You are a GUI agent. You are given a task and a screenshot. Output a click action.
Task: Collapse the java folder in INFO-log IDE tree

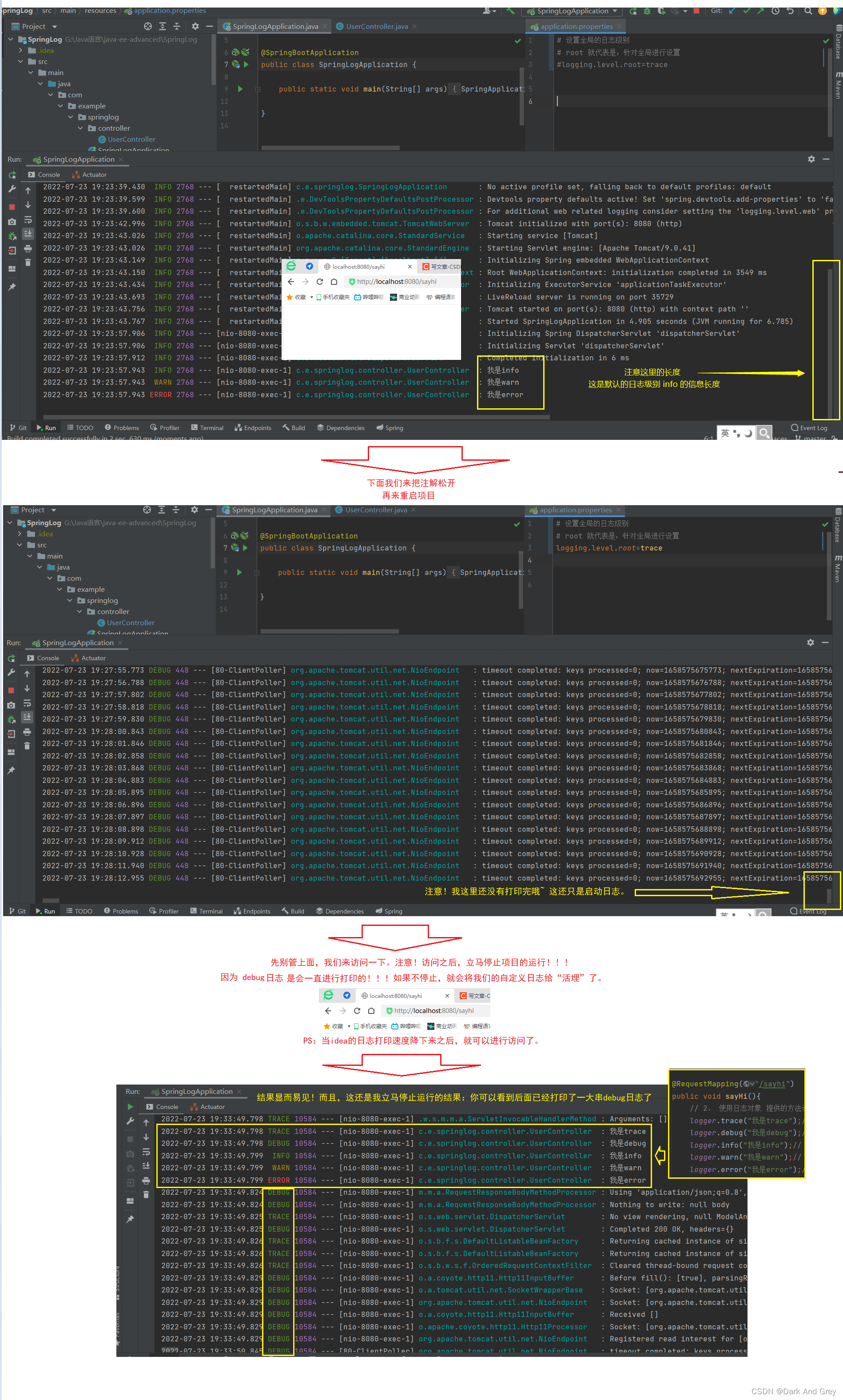[40, 84]
